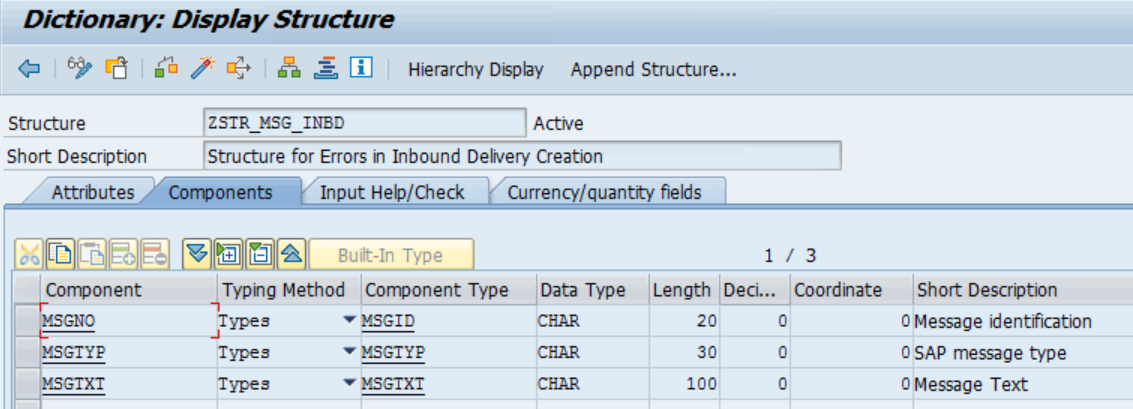The image size is (1133, 409).
Task: Open the MSGTYP component type link
Action: tap(393, 352)
